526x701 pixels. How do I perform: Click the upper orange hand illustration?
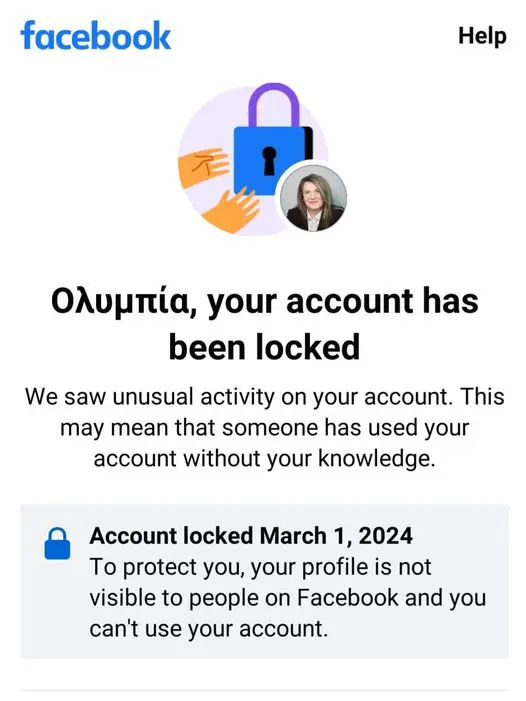coord(203,167)
